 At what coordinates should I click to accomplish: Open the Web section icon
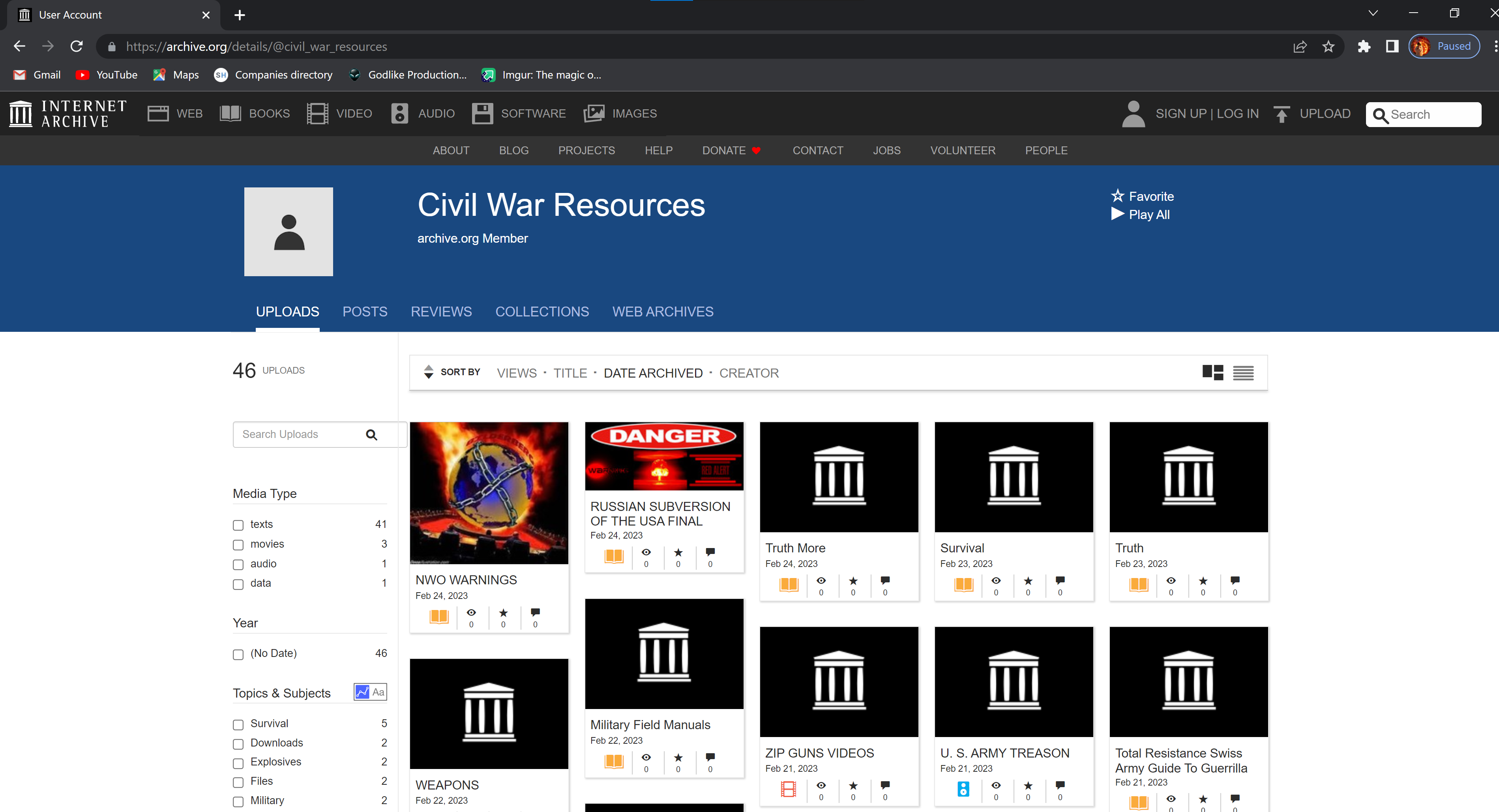coord(158,113)
